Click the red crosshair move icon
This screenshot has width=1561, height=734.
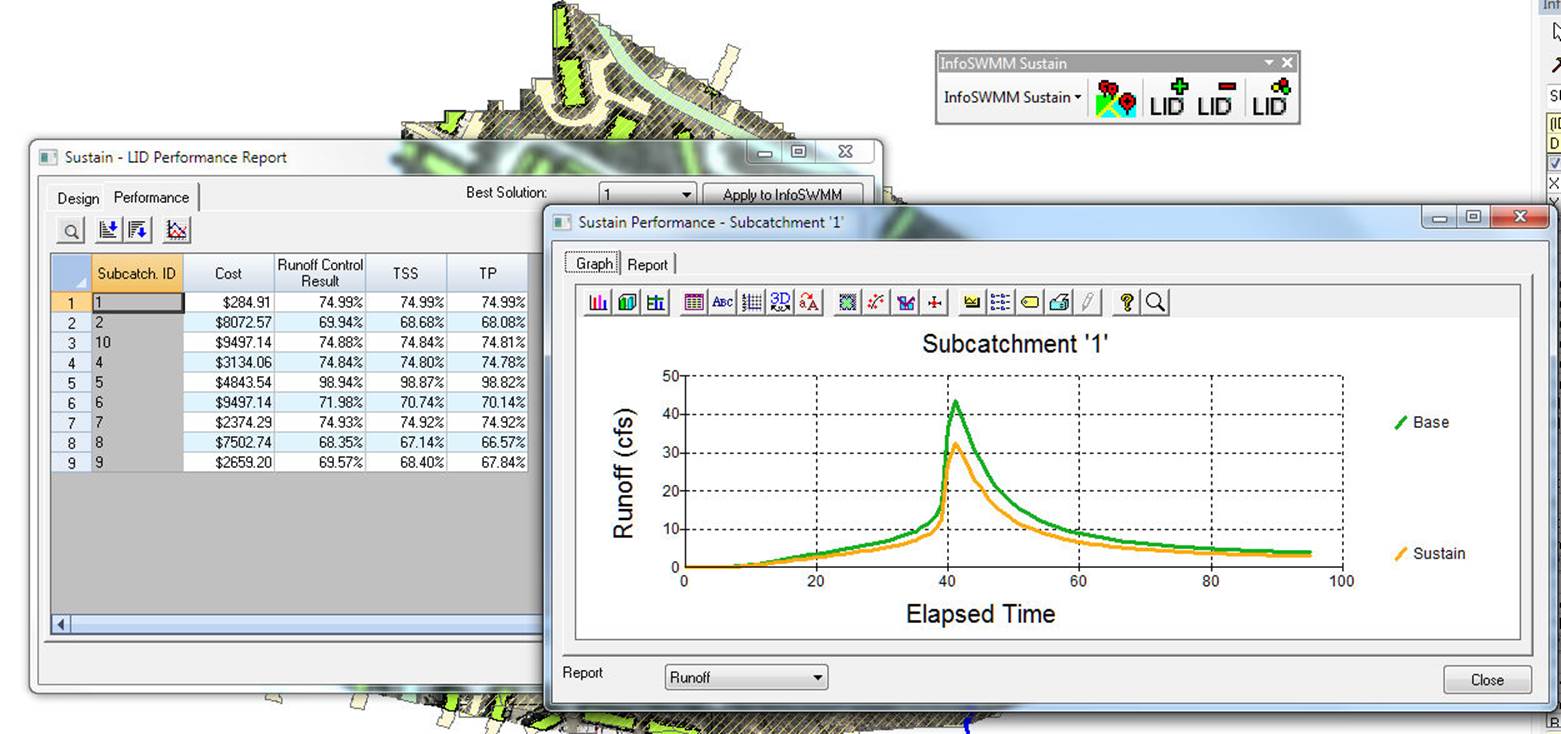coord(935,302)
